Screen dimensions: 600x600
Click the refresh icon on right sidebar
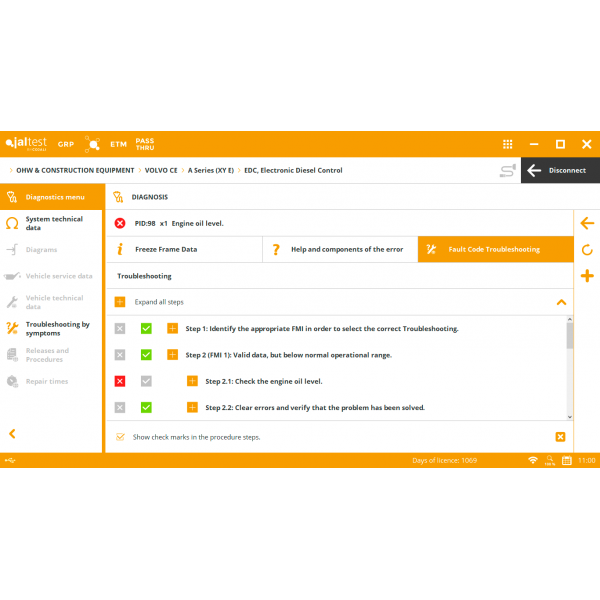[587, 250]
